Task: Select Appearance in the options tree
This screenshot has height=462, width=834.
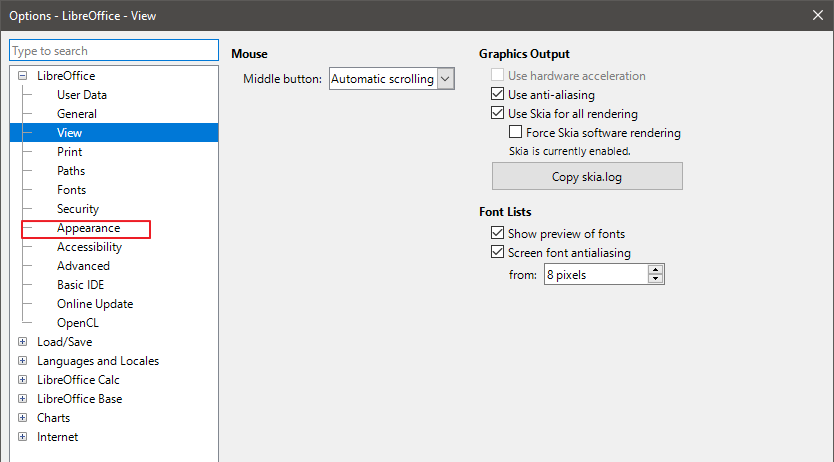Action: click(88, 228)
